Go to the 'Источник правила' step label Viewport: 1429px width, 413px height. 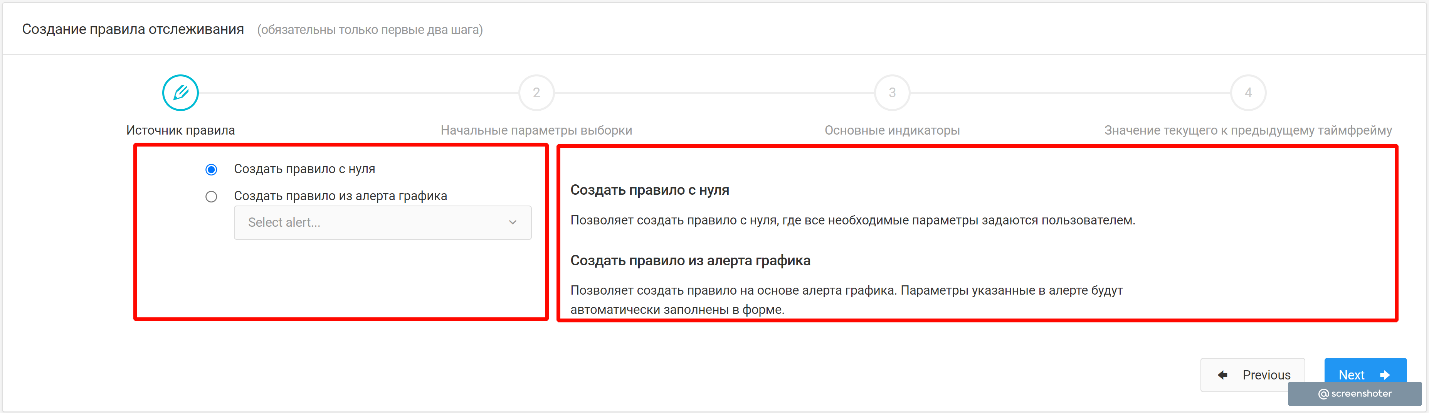point(180,131)
